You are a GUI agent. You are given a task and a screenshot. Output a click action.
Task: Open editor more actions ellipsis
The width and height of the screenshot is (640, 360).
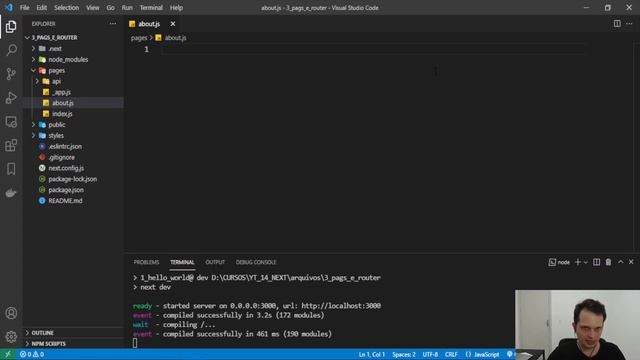[629, 24]
